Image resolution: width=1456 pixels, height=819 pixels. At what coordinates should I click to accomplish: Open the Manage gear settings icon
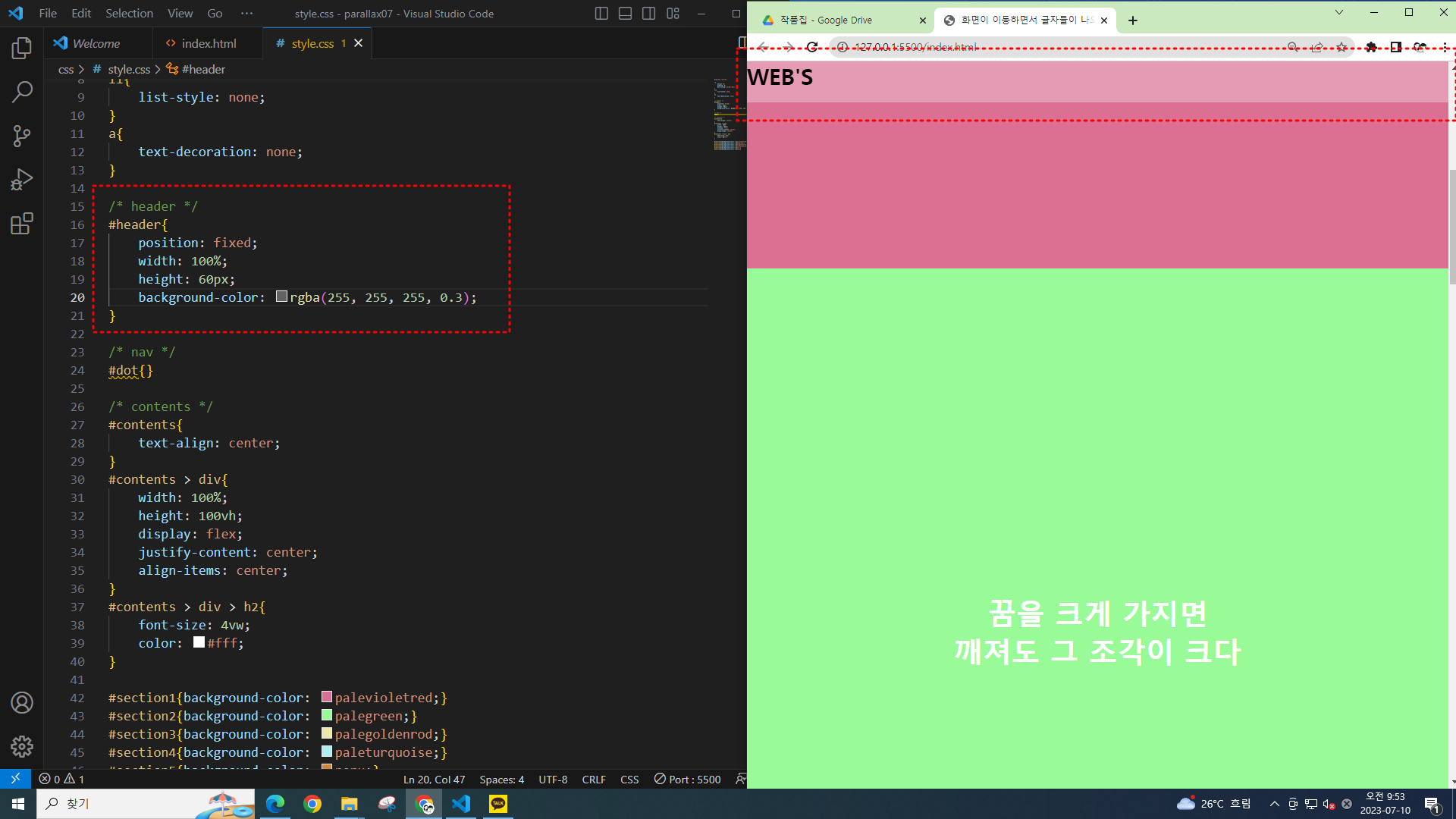click(22, 747)
